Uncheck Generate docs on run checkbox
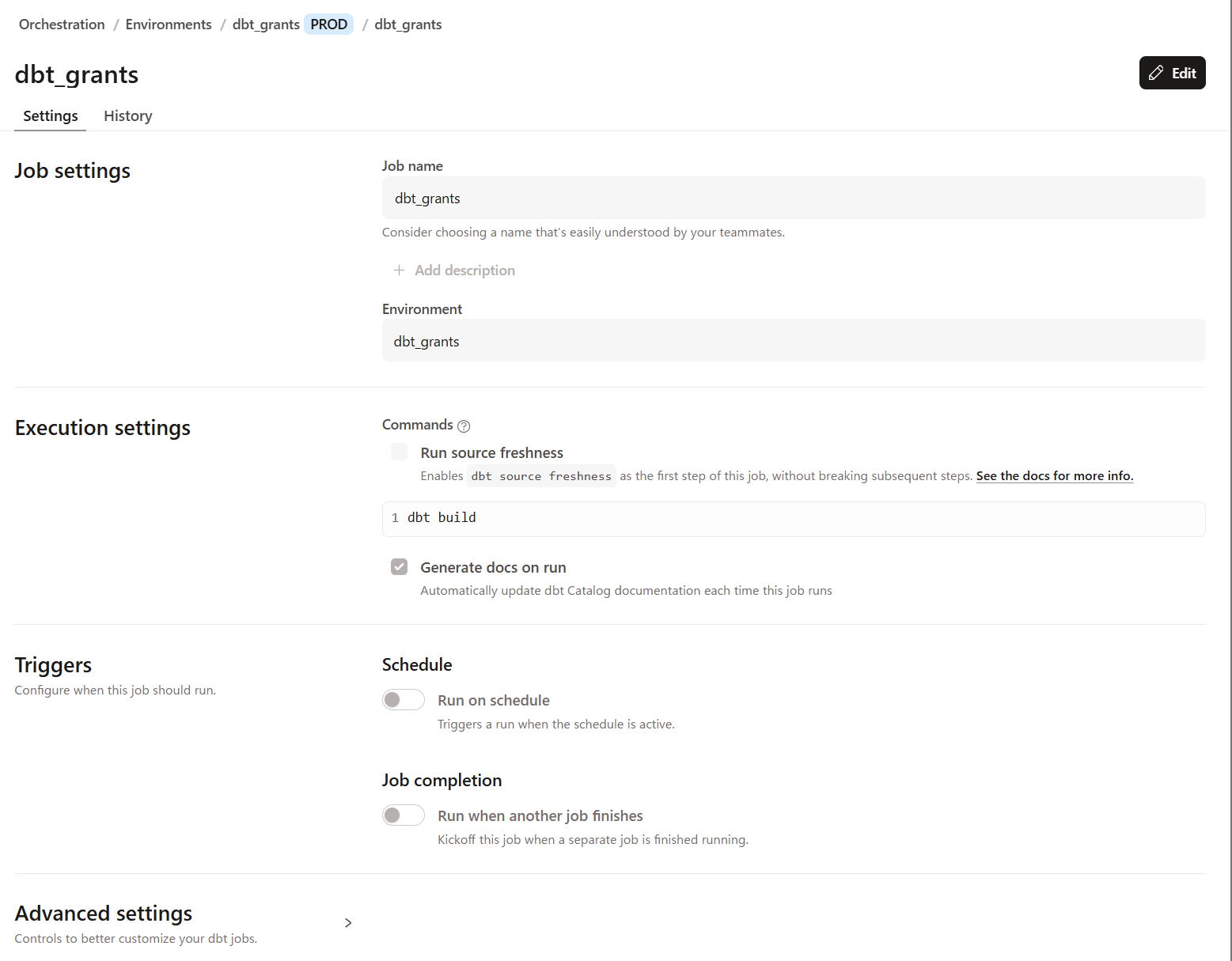The image size is (1232, 961). point(400,567)
